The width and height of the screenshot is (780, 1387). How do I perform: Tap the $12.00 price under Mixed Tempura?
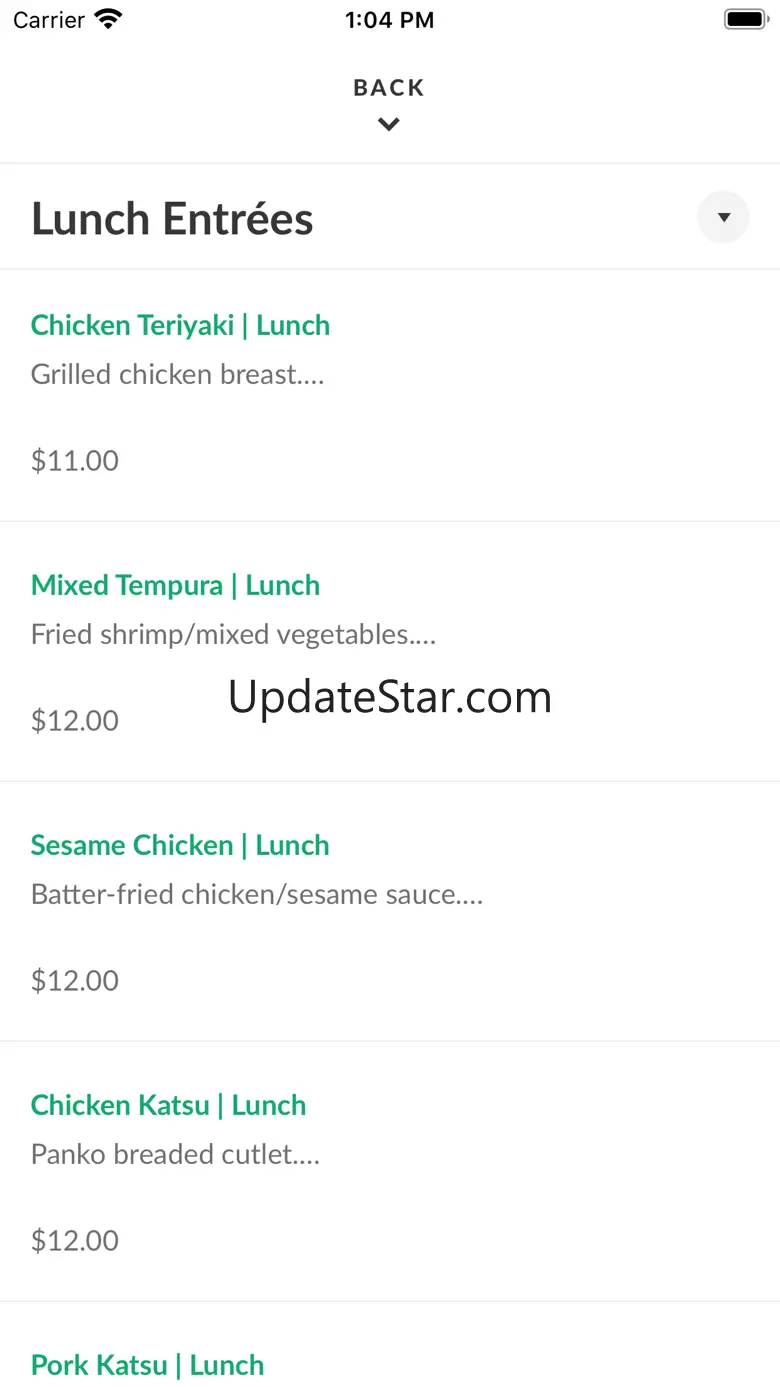coord(75,720)
